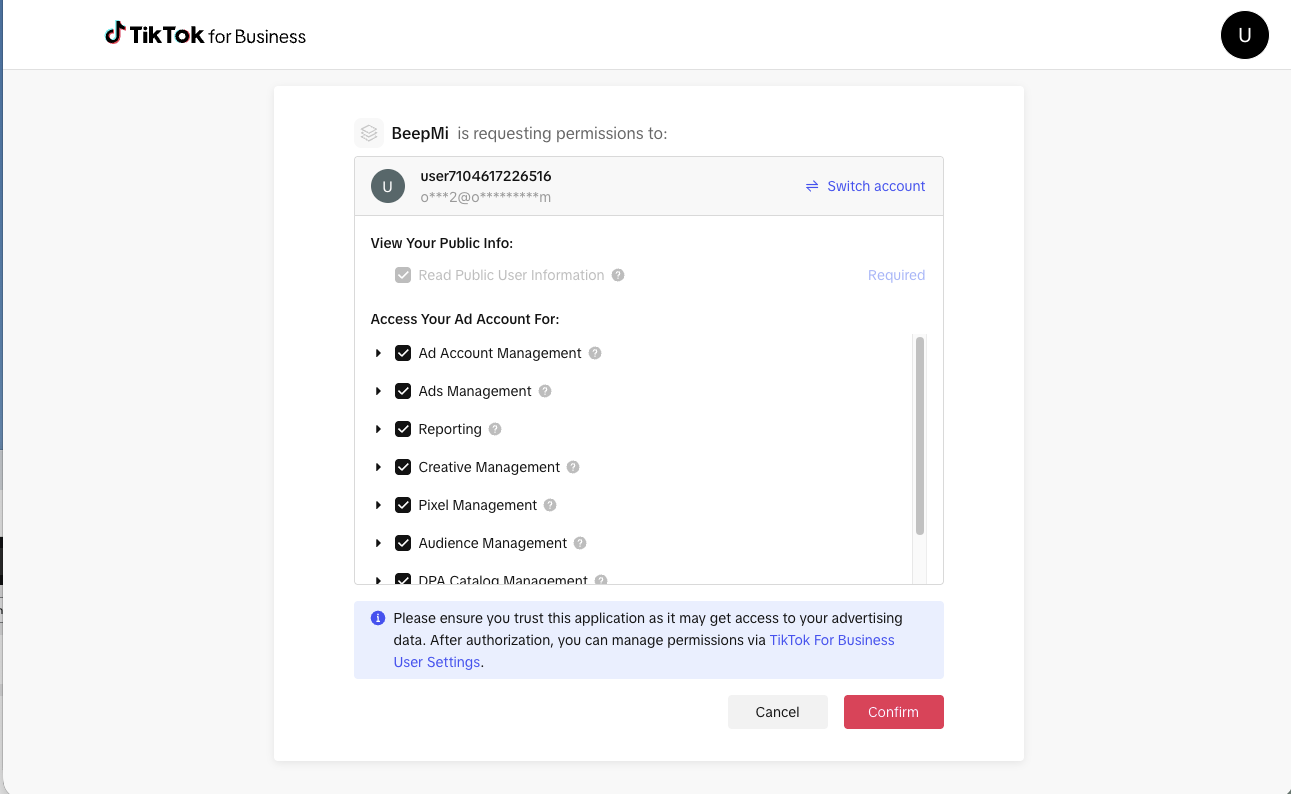1291x794 pixels.
Task: Click the Switch account arrows icon
Action: point(812,186)
